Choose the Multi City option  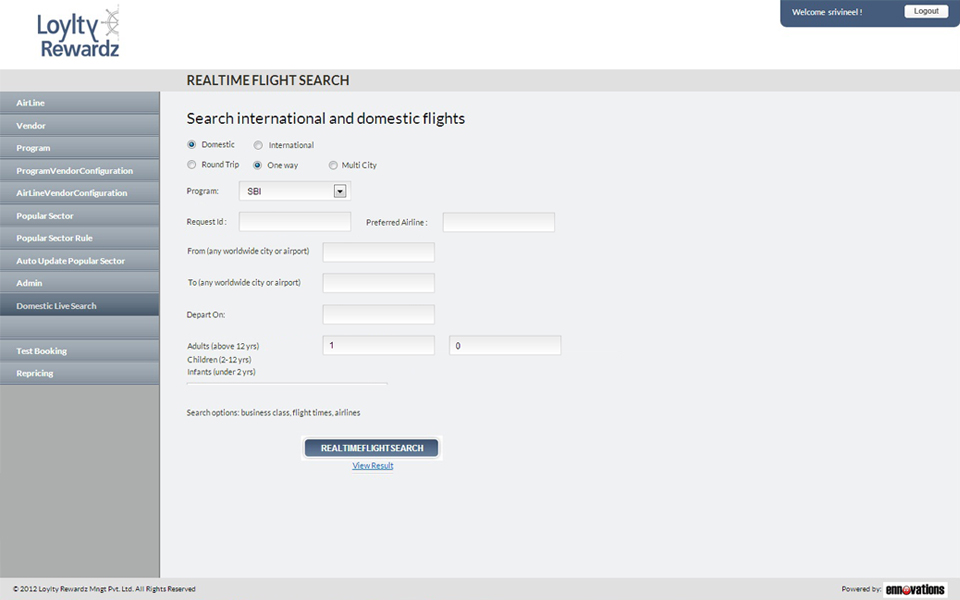pyautogui.click(x=333, y=165)
